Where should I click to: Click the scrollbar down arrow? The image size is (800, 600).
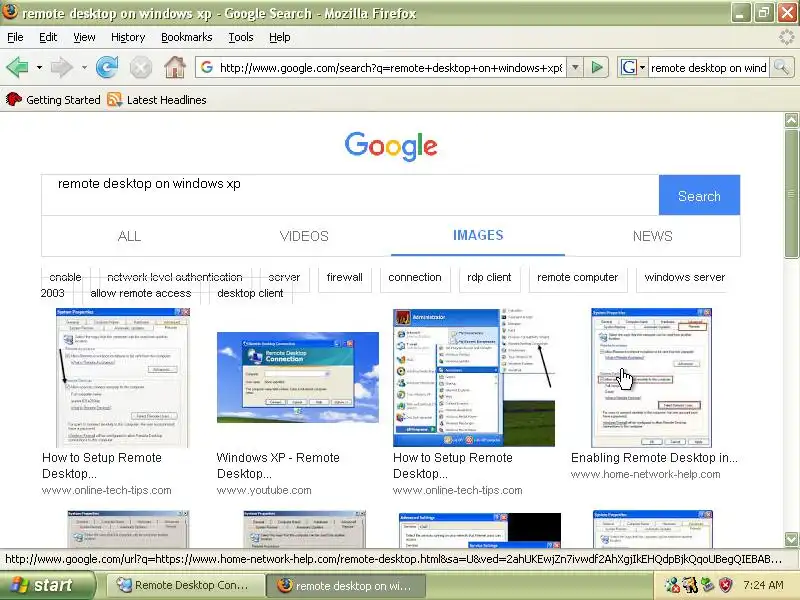(791, 539)
